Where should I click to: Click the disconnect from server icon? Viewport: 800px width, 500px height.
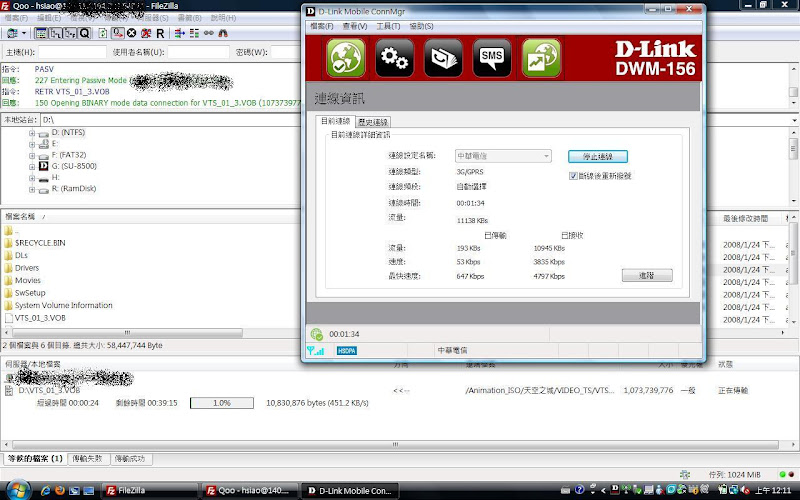146,33
